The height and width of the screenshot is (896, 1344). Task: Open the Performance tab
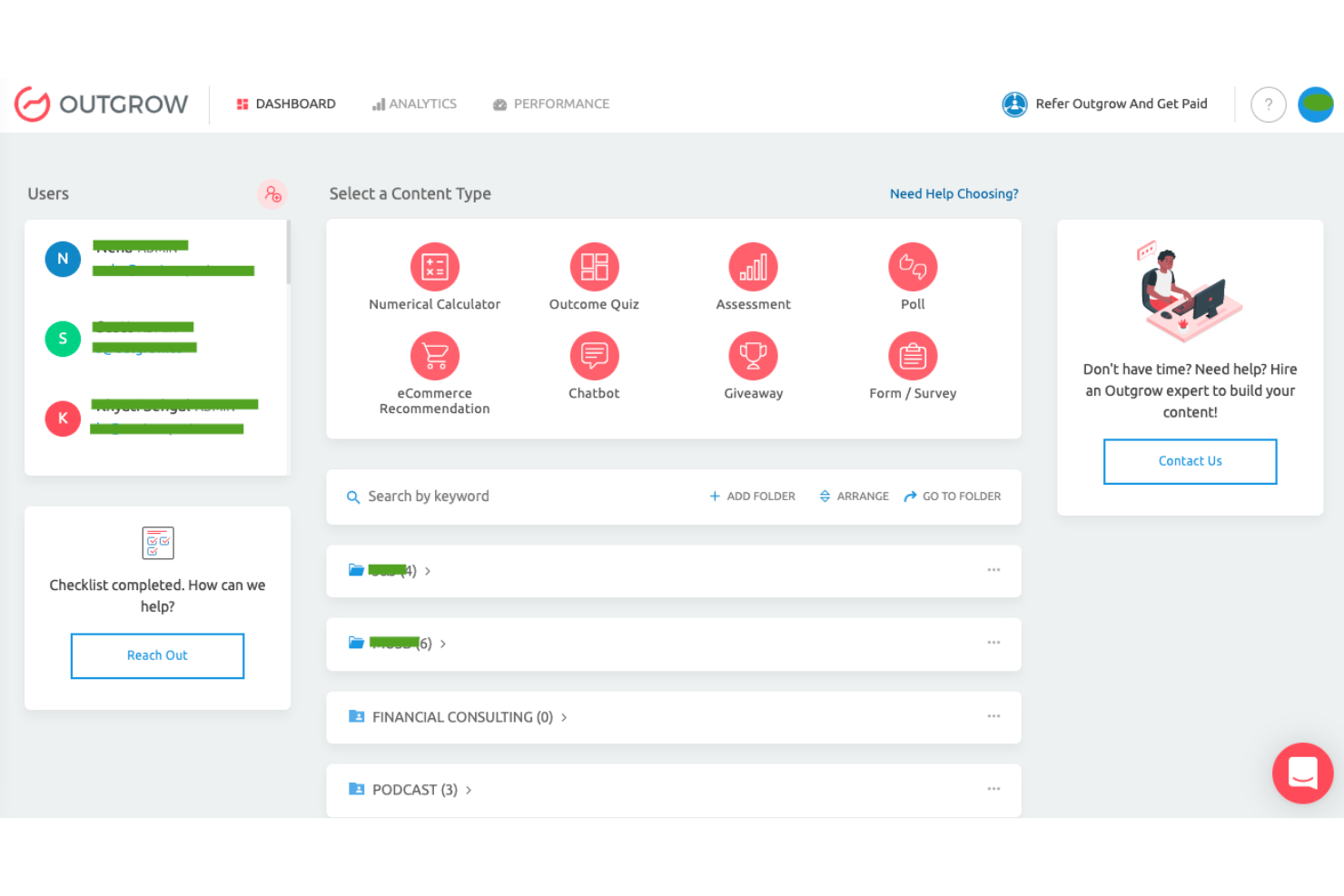point(551,104)
